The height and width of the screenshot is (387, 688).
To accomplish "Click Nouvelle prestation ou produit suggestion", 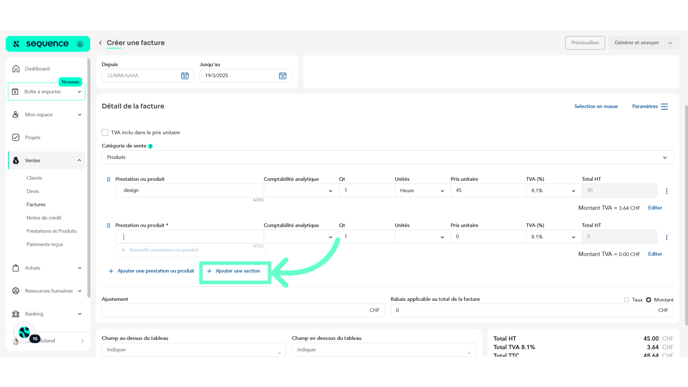I will 160,250.
